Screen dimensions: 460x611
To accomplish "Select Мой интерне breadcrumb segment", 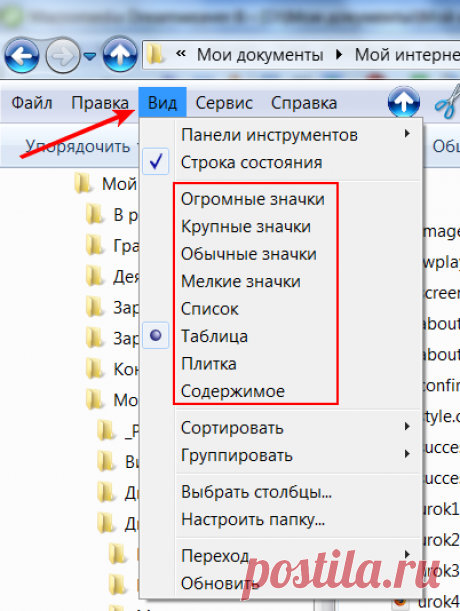I will [x=407, y=55].
